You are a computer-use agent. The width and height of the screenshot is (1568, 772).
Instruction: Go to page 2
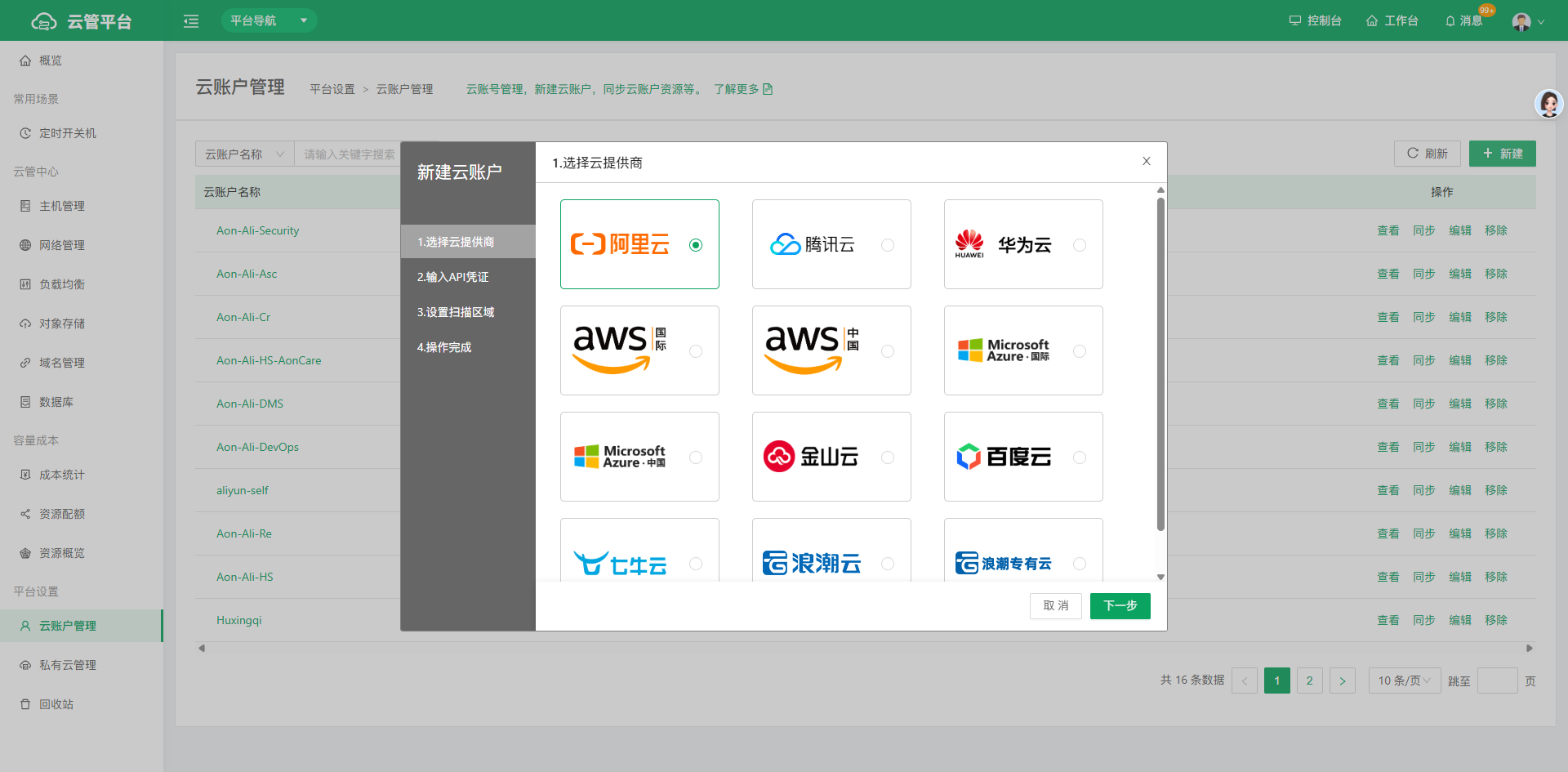pyautogui.click(x=1309, y=681)
